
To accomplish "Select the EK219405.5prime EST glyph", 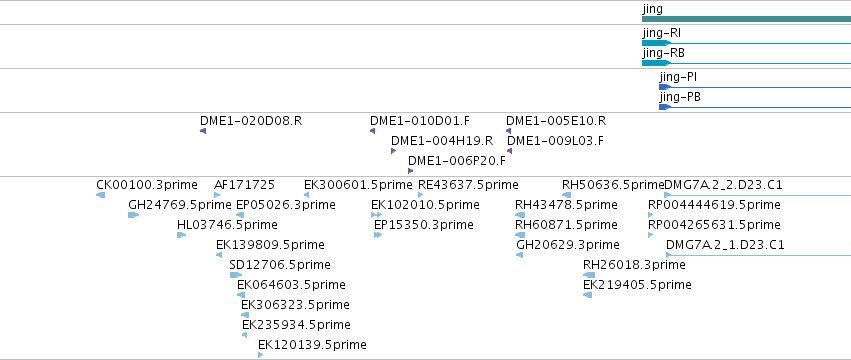I will pyautogui.click(x=587, y=295).
